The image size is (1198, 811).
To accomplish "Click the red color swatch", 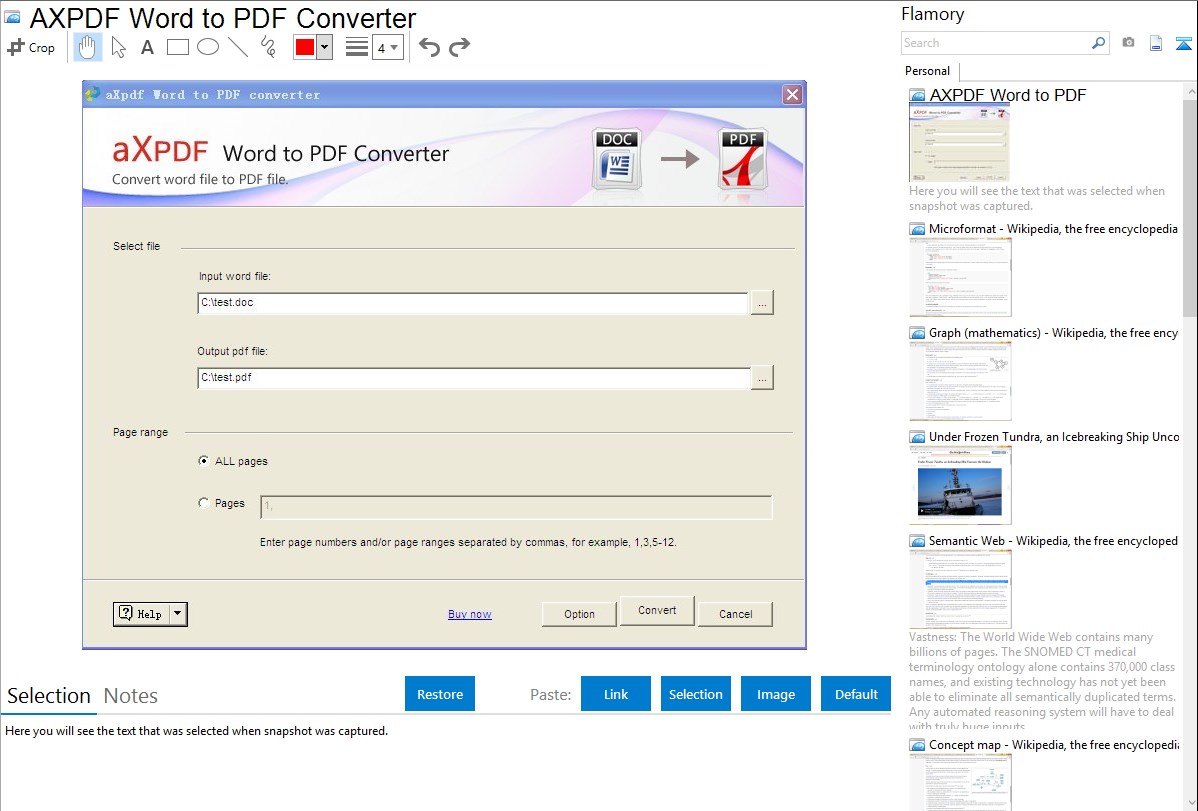I will click(x=305, y=47).
